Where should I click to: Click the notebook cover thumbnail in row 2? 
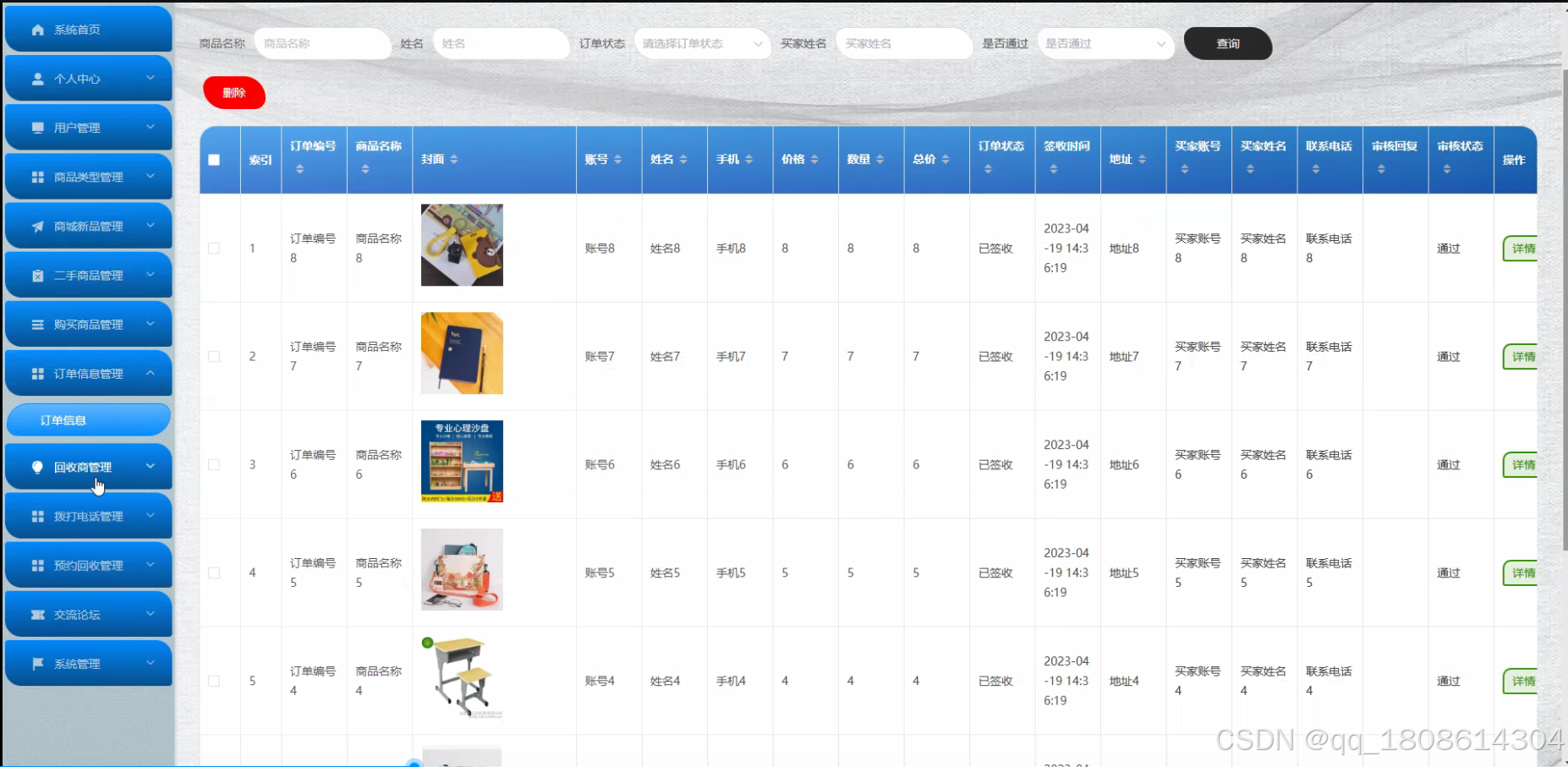click(462, 353)
